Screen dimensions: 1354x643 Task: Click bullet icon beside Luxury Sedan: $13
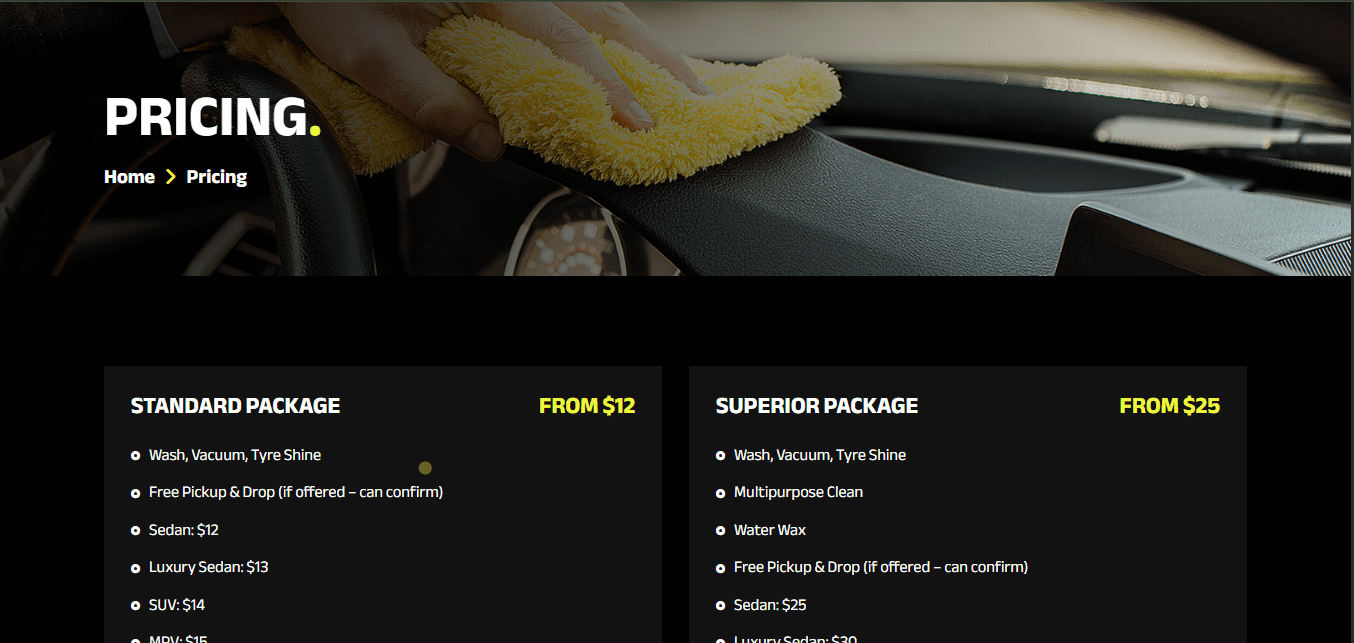click(135, 568)
